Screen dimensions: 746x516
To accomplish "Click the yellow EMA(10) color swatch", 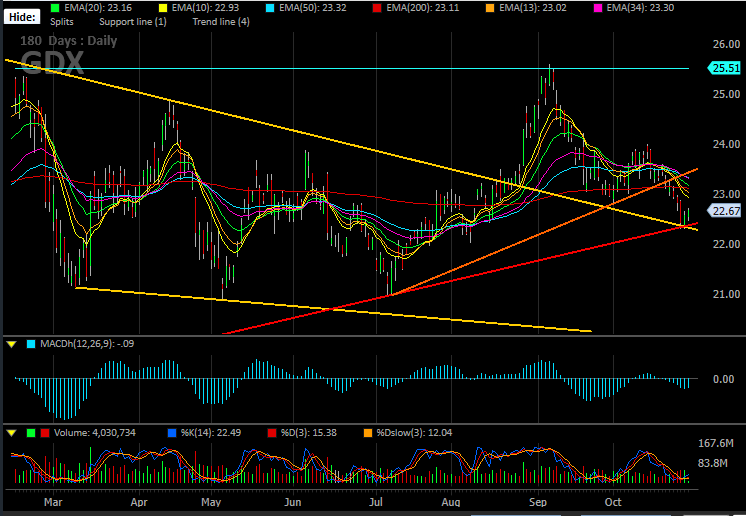I will click(162, 8).
